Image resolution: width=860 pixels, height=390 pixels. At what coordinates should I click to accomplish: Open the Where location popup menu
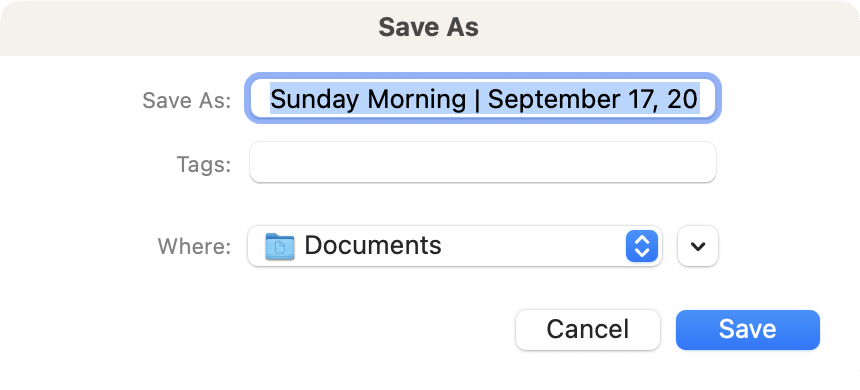coord(455,246)
